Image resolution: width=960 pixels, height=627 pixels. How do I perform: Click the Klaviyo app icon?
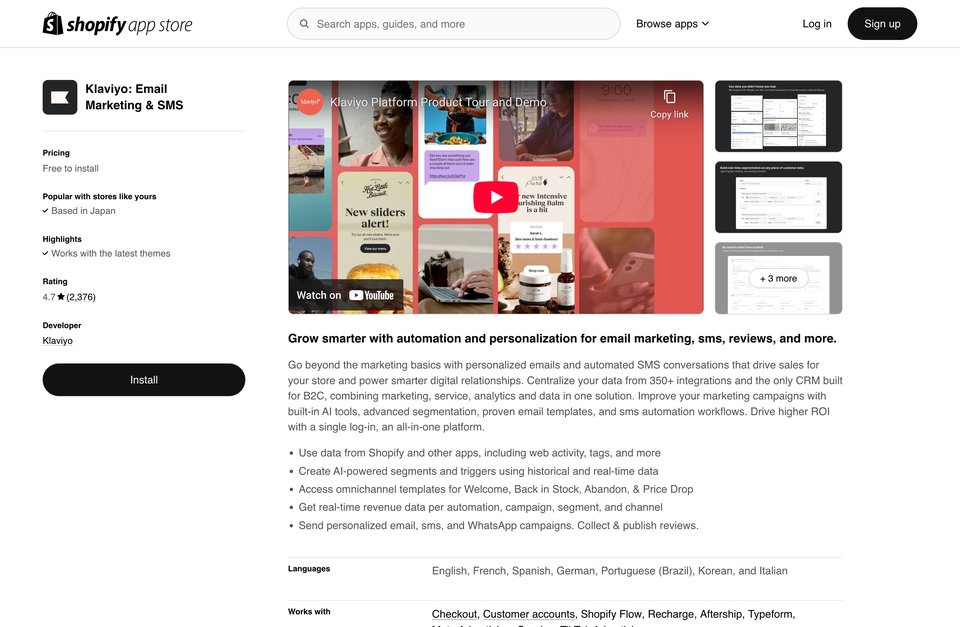(x=60, y=97)
